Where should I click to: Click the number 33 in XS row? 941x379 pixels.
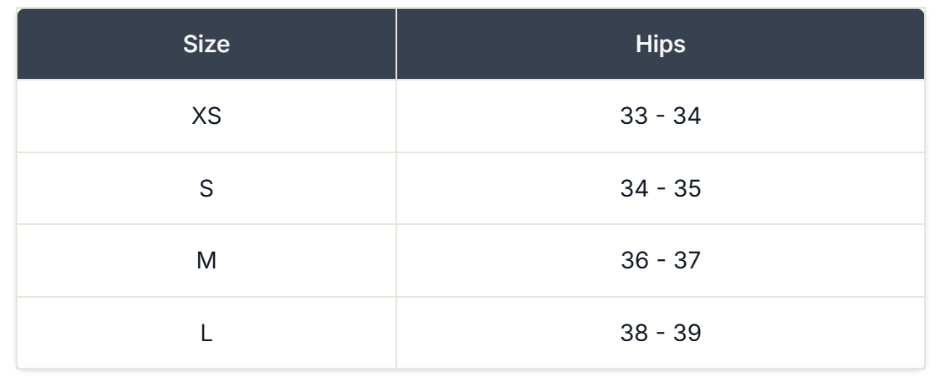pyautogui.click(x=634, y=116)
